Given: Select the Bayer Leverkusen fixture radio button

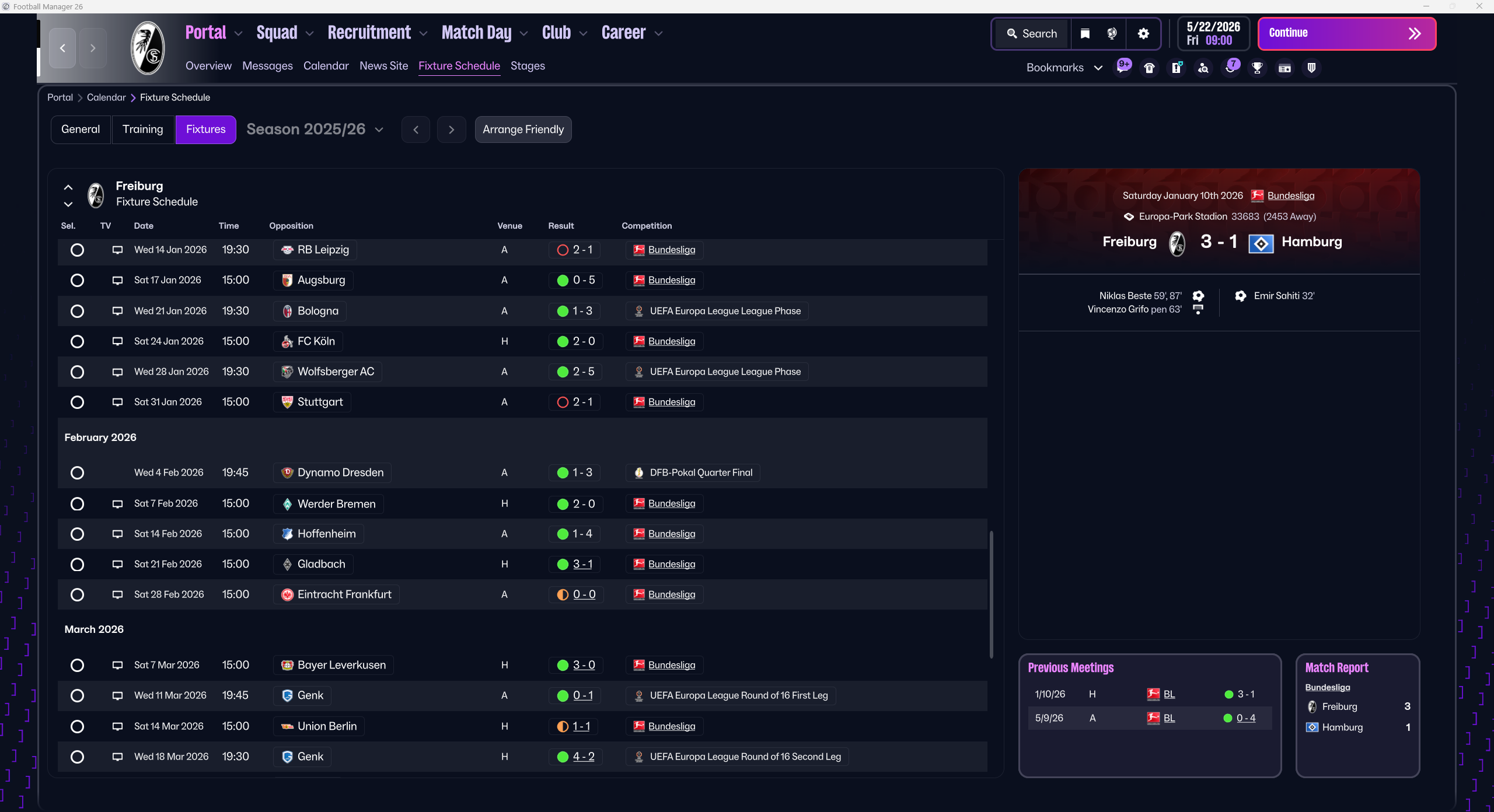Looking at the screenshot, I should (77, 665).
